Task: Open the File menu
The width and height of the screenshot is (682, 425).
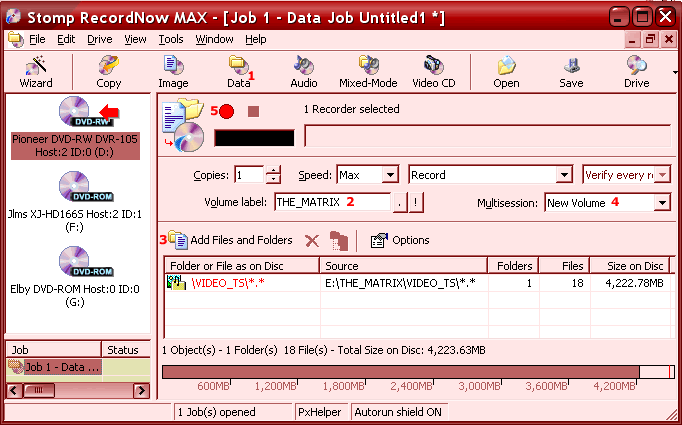Action: 37,40
